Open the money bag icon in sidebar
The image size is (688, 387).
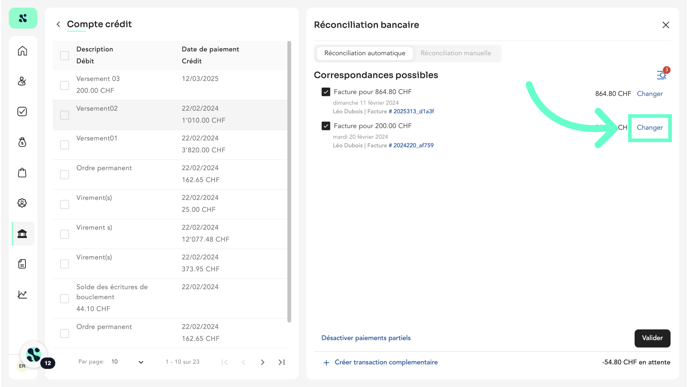pos(22,142)
